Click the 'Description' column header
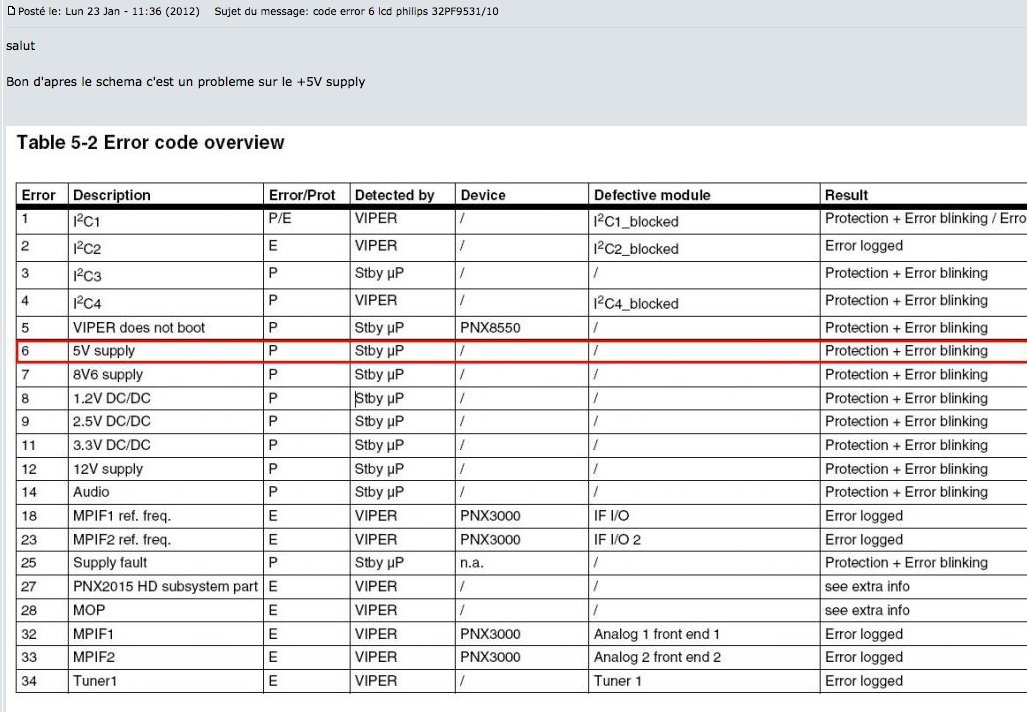The height and width of the screenshot is (712, 1027). pyautogui.click(x=112, y=195)
